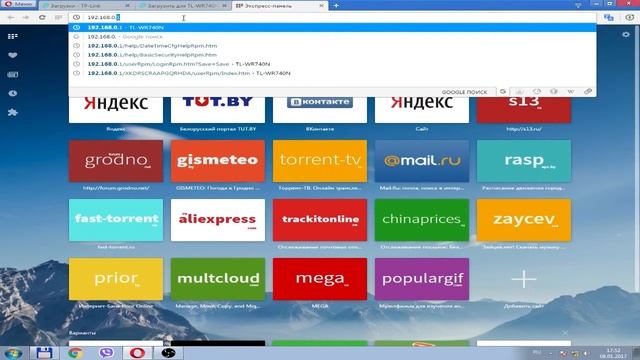Open the Яндекс tile labeled Сайт
640x360 pixels.
click(422, 109)
